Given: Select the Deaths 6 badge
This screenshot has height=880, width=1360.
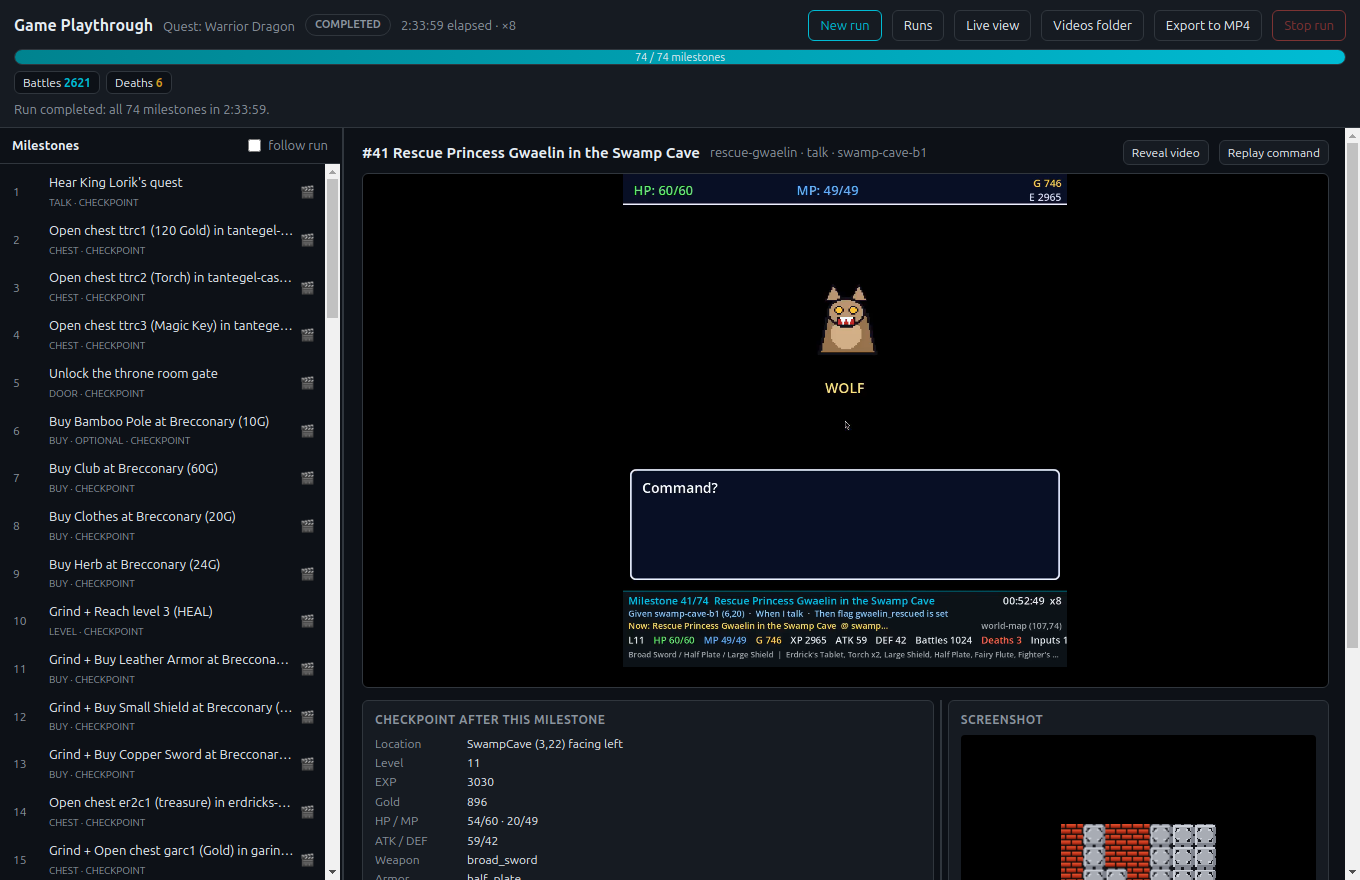Looking at the screenshot, I should pyautogui.click(x=139, y=83).
